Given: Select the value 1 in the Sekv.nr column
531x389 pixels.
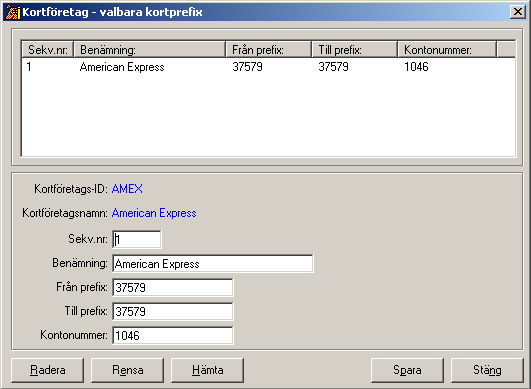Looking at the screenshot, I should point(29,67).
